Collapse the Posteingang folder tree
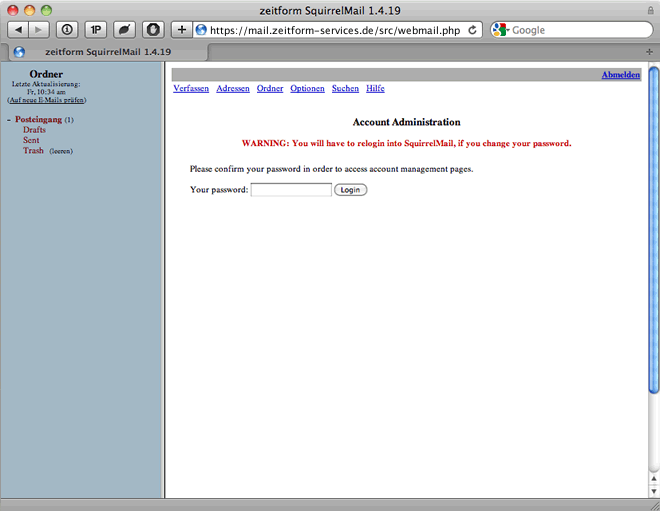The height and width of the screenshot is (511, 660). point(9,120)
